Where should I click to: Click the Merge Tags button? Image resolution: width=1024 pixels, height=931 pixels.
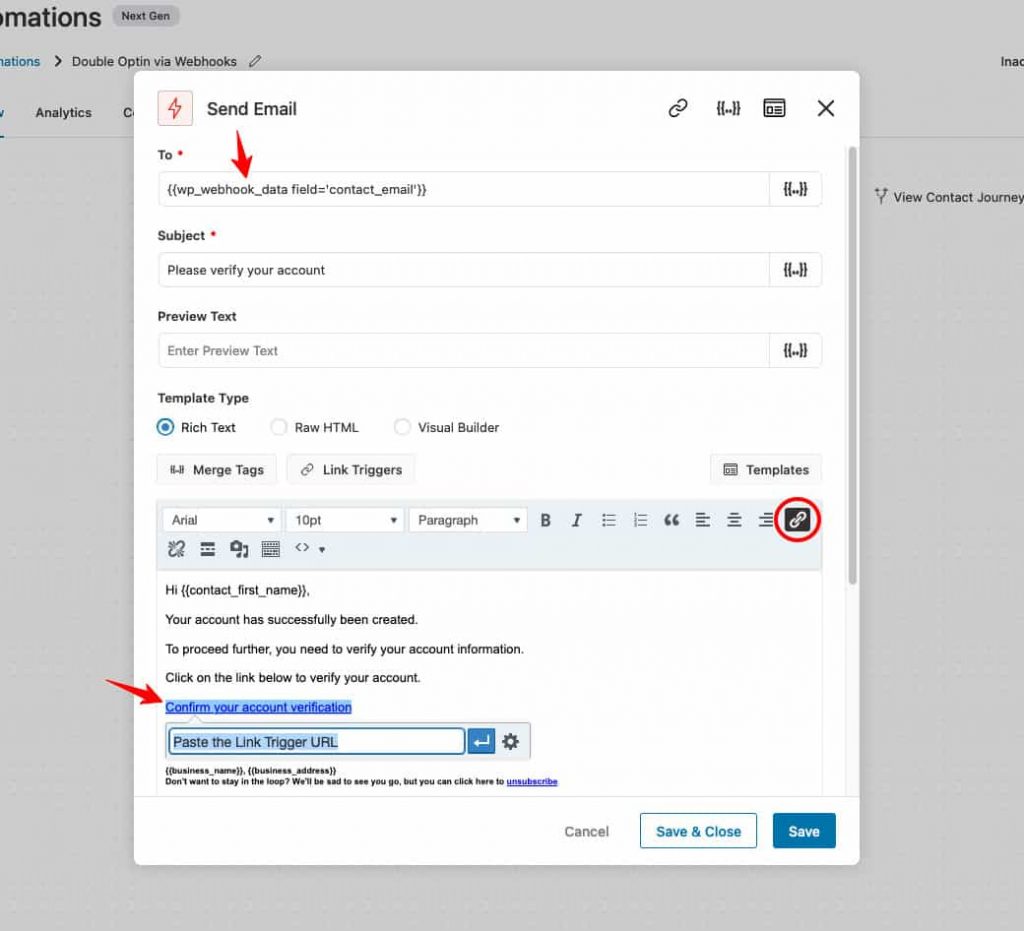(216, 469)
